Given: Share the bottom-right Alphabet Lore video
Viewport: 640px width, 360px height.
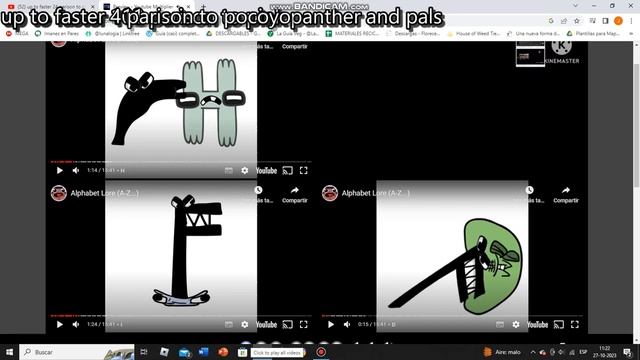Looking at the screenshot, I should (x=566, y=195).
